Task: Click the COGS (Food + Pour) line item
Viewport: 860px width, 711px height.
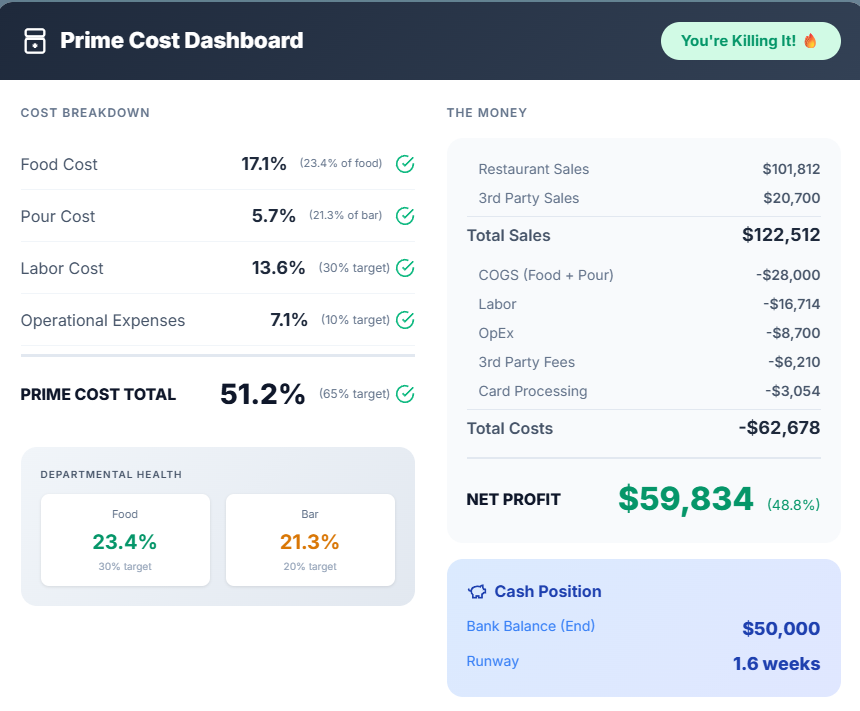Action: coord(644,275)
